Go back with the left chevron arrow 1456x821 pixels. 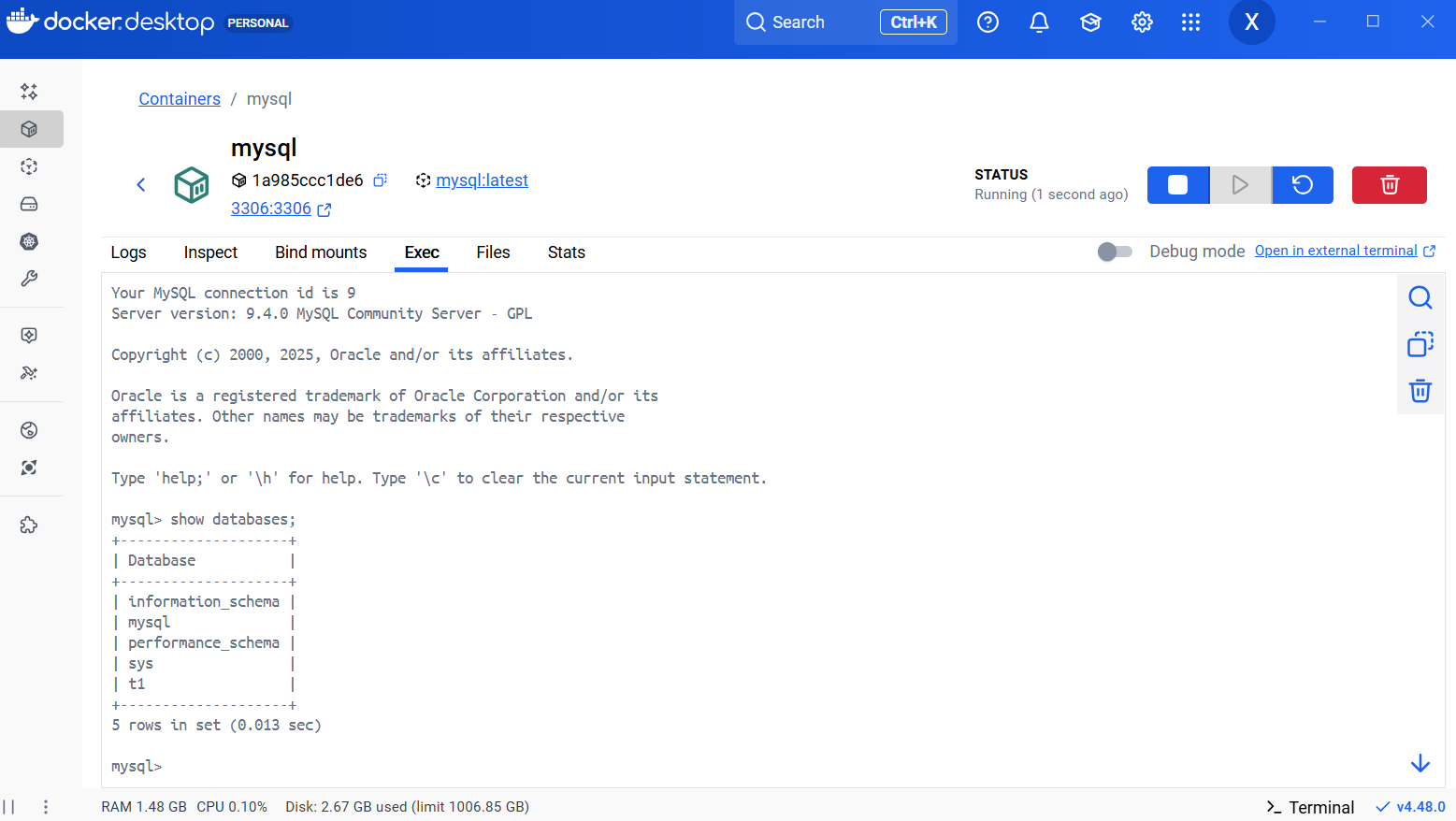[141, 184]
